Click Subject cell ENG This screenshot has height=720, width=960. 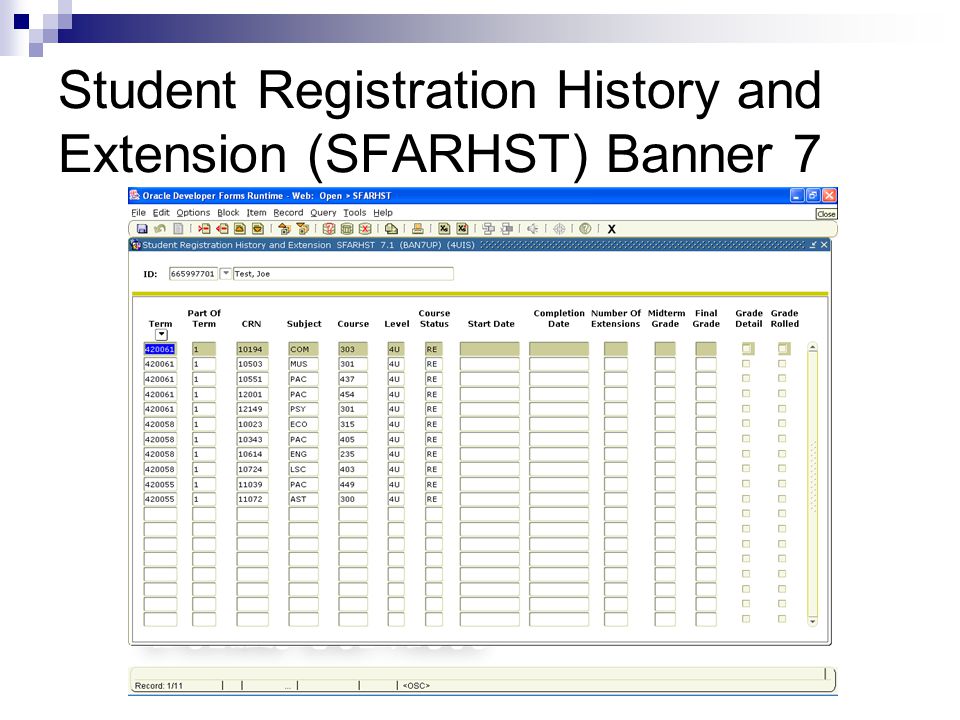click(x=303, y=454)
